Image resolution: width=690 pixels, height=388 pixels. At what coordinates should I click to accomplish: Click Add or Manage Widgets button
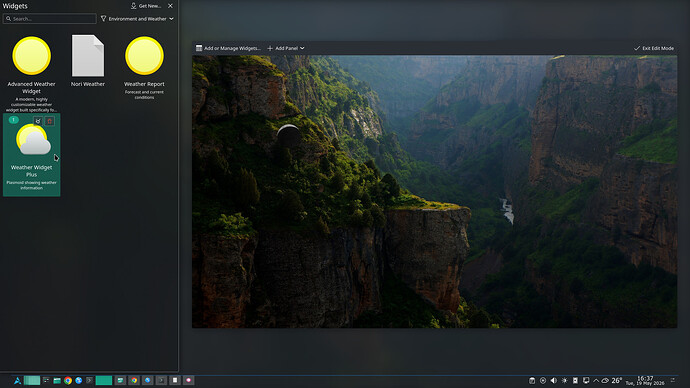[228, 48]
